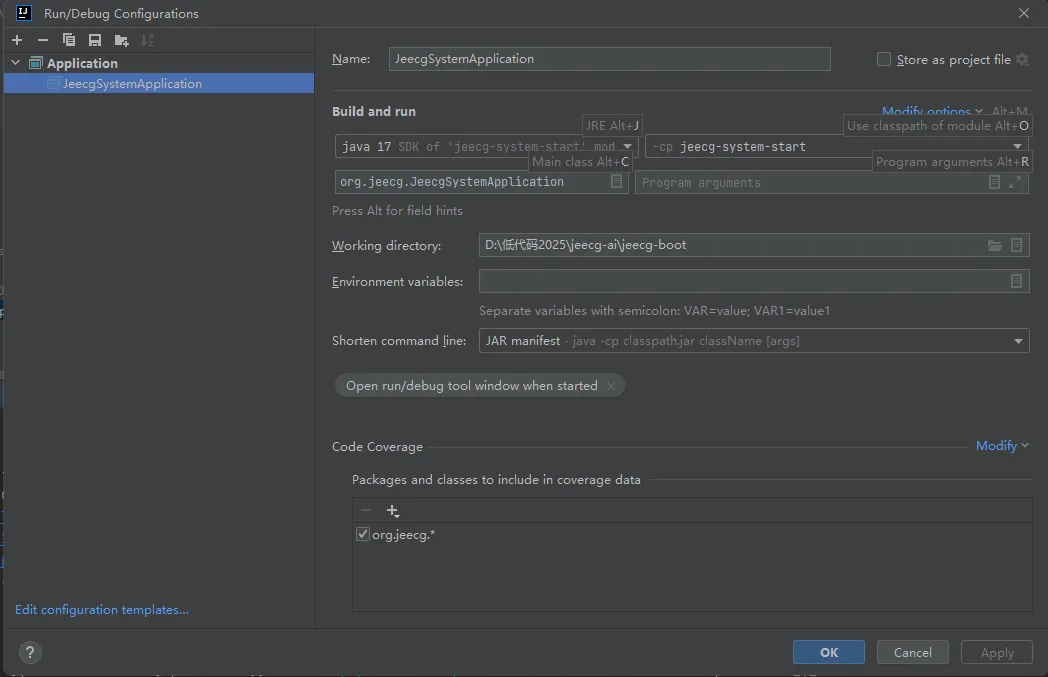Open the Shorten command line dropdown
Viewport: 1048px width, 677px height.
click(x=1018, y=341)
